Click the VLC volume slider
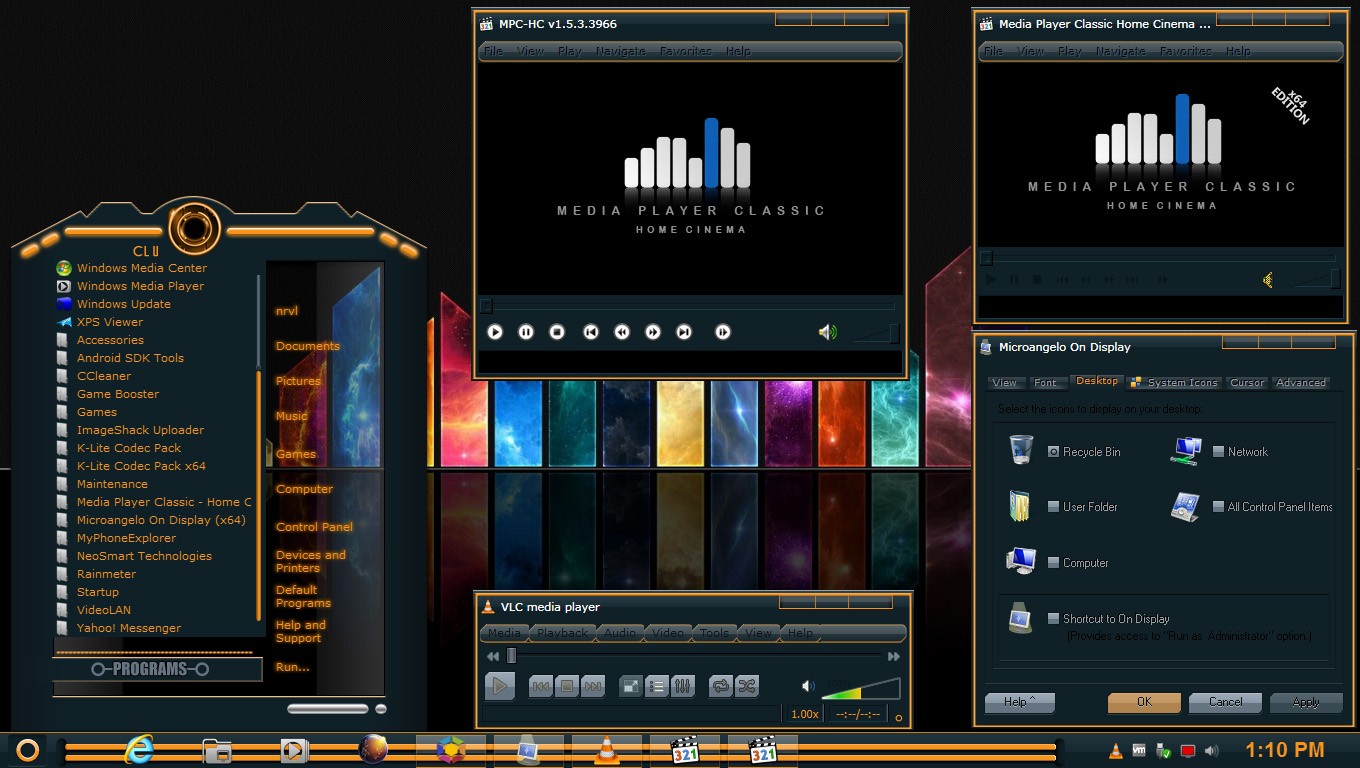The image size is (1360, 768). coord(861,688)
